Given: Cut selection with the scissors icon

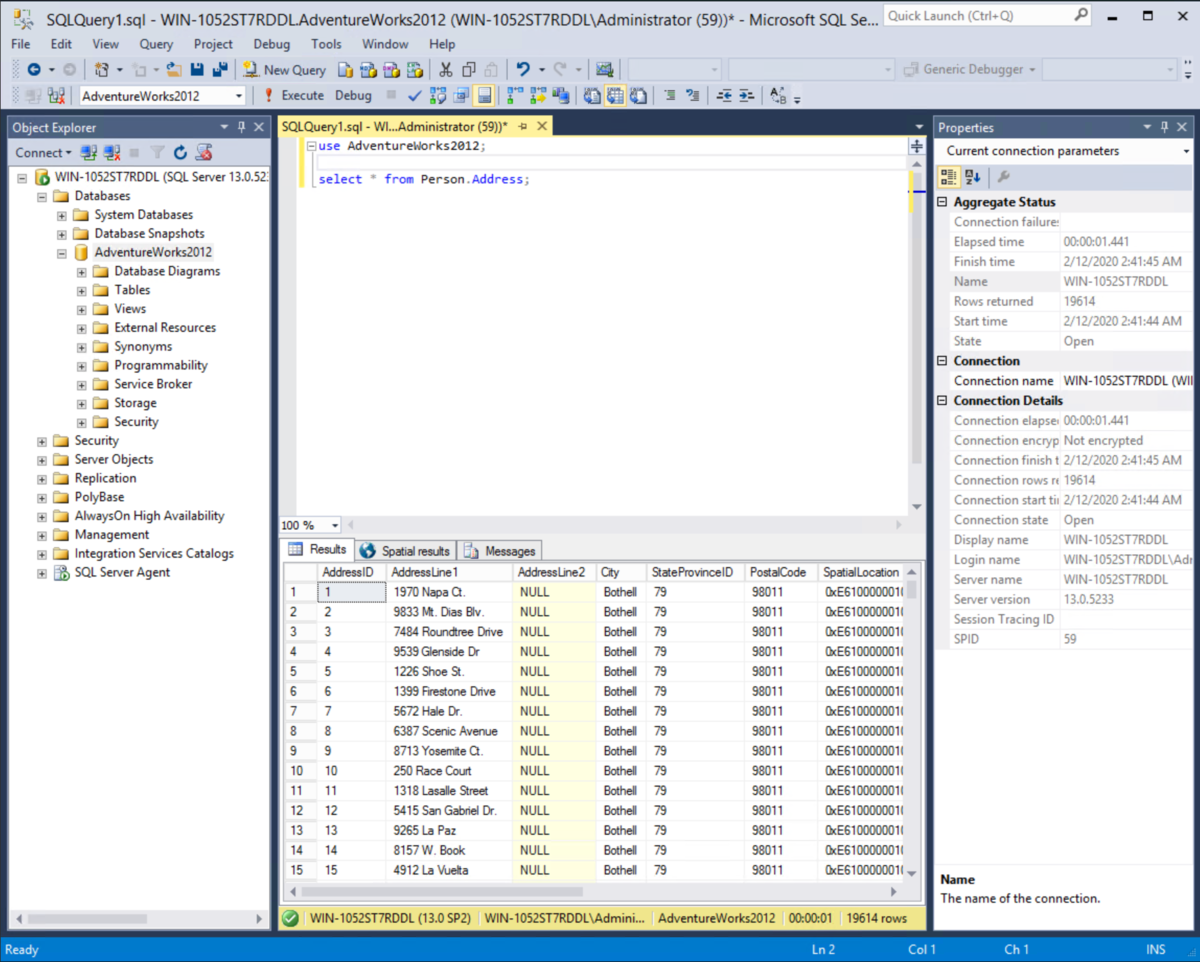Looking at the screenshot, I should (445, 70).
